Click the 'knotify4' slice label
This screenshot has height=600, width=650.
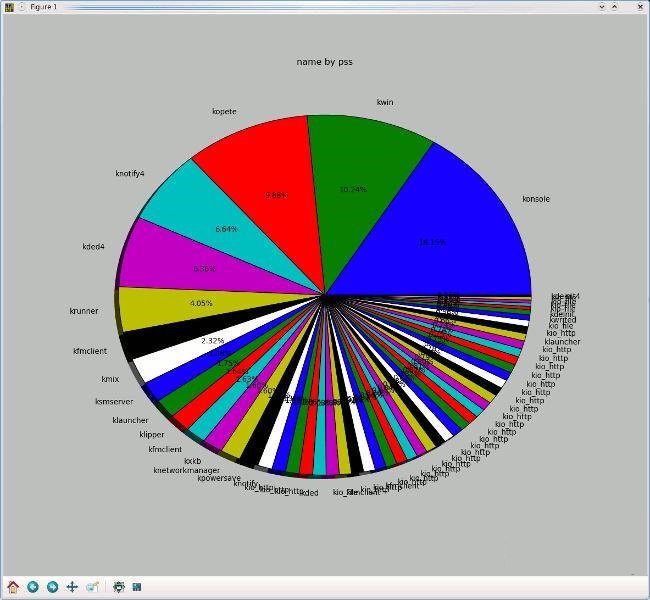(x=130, y=173)
